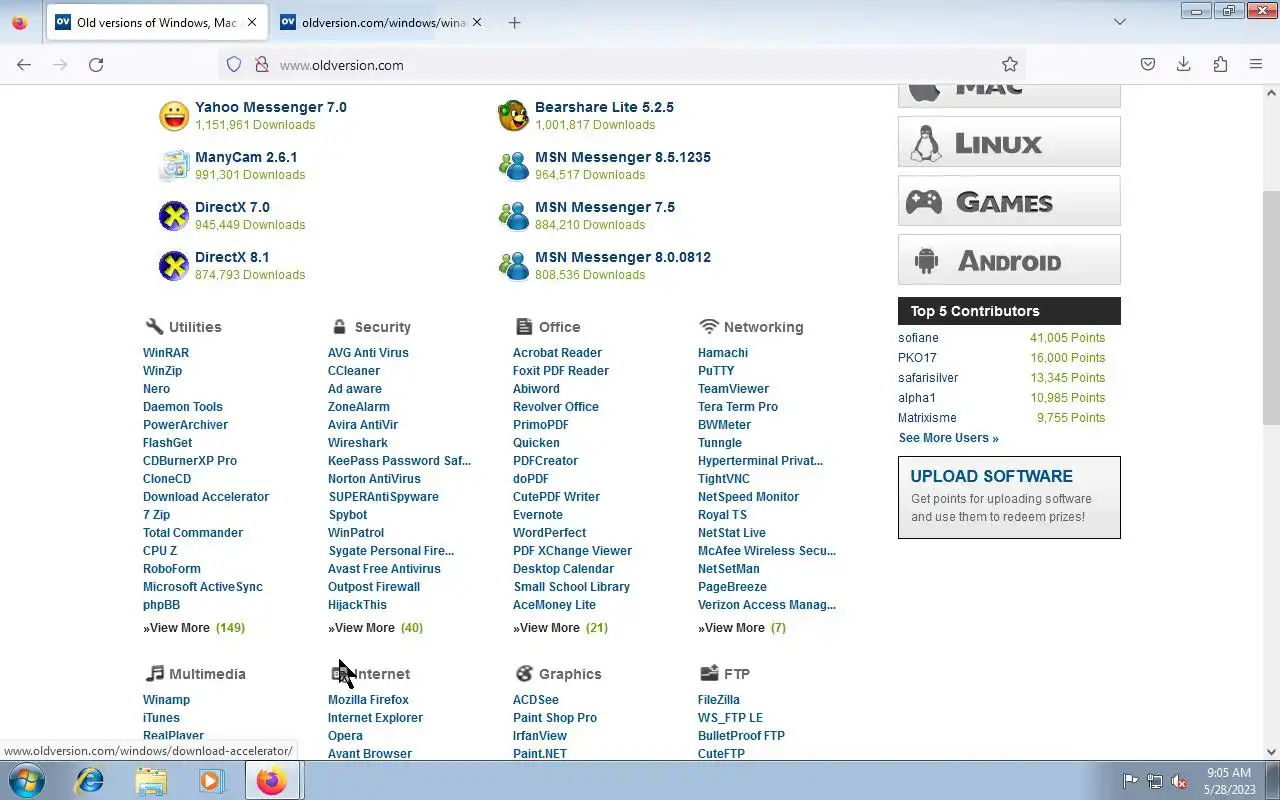1280x800 pixels.
Task: Open Windows Explorer folder on taskbar
Action: click(151, 780)
